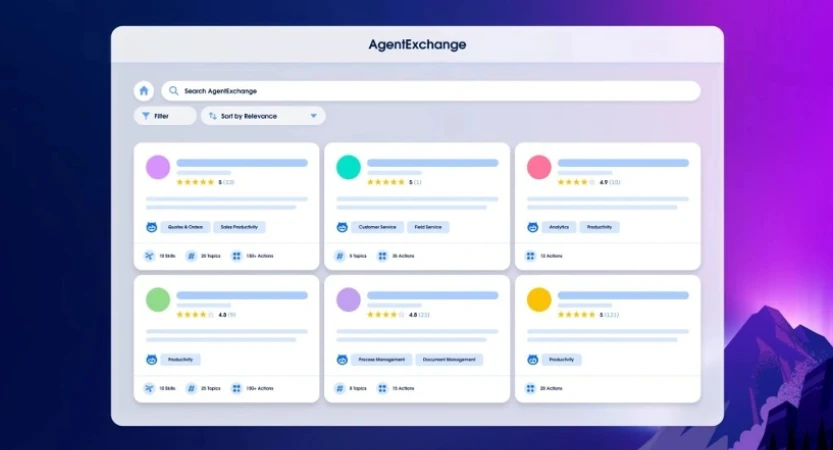Click the magnifier icon in search bar
Screen dimensions: 833x450
[174, 91]
